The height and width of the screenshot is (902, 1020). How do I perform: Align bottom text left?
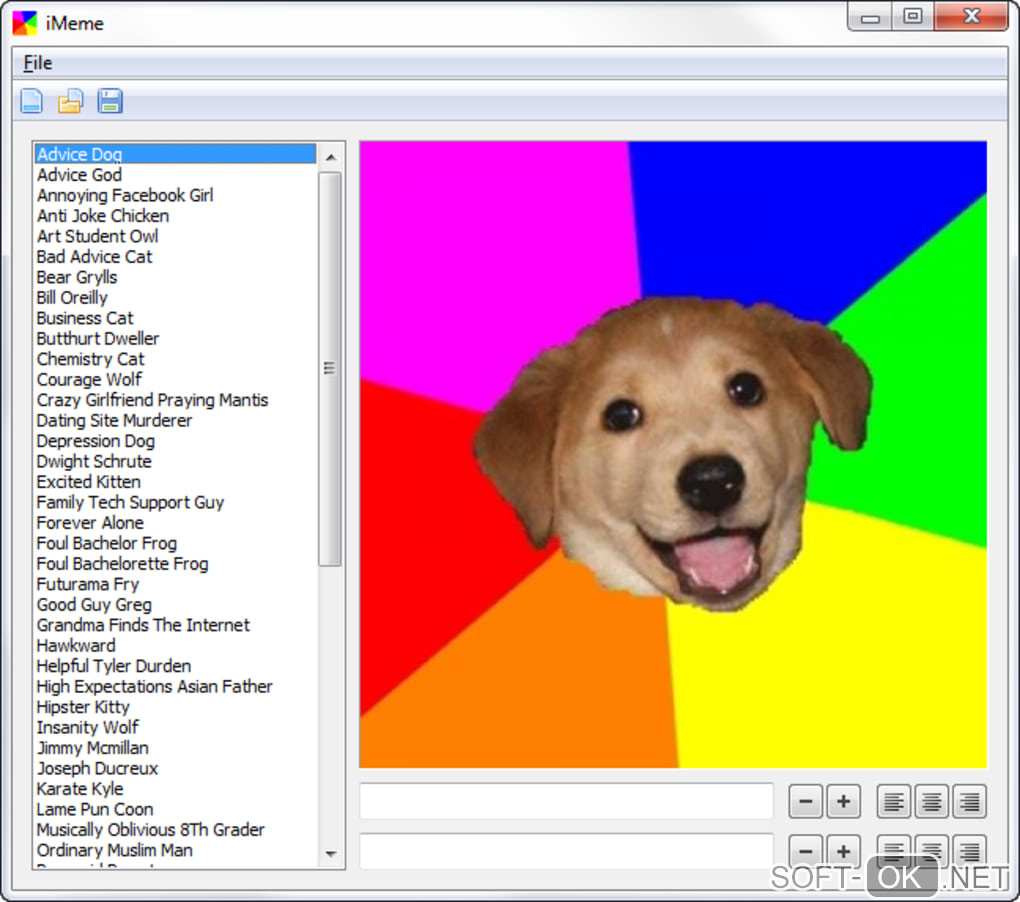894,851
